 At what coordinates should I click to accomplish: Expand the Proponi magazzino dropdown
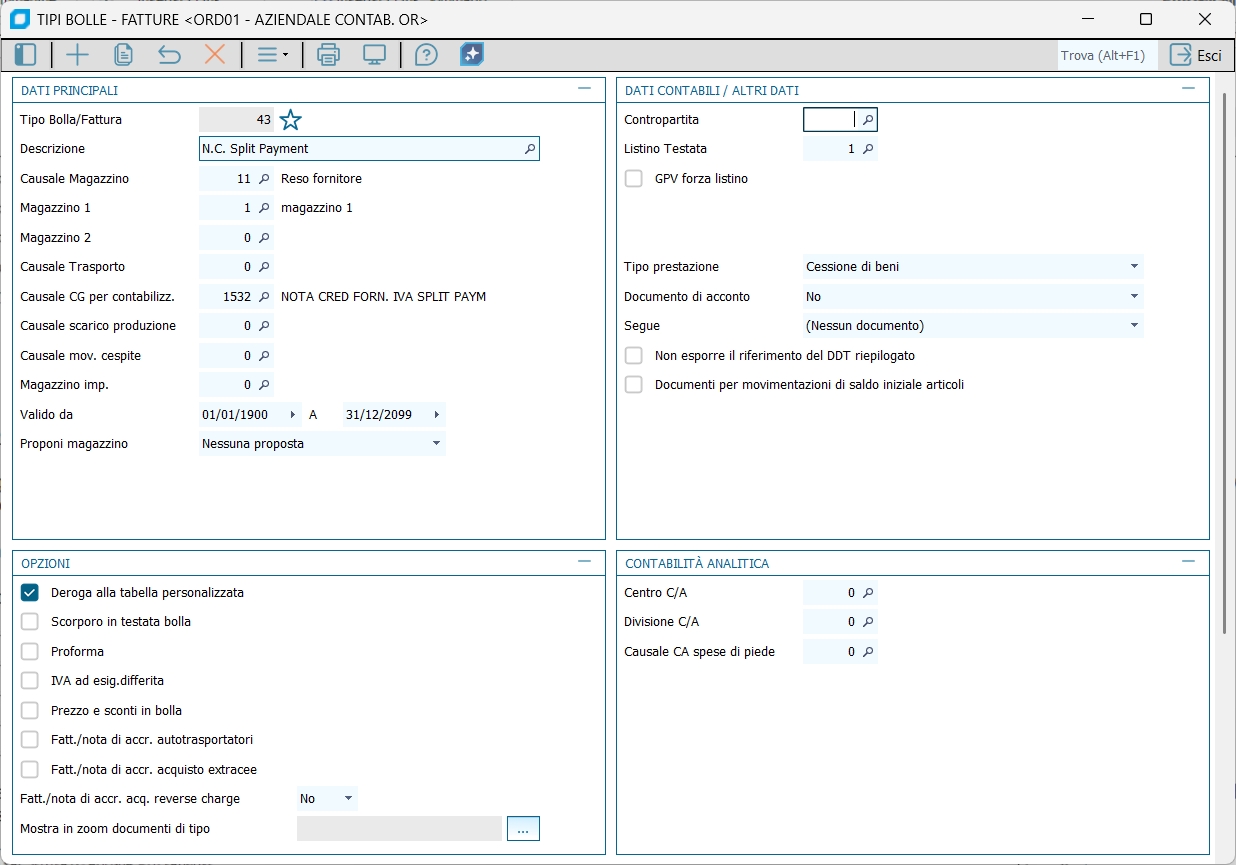click(436, 443)
